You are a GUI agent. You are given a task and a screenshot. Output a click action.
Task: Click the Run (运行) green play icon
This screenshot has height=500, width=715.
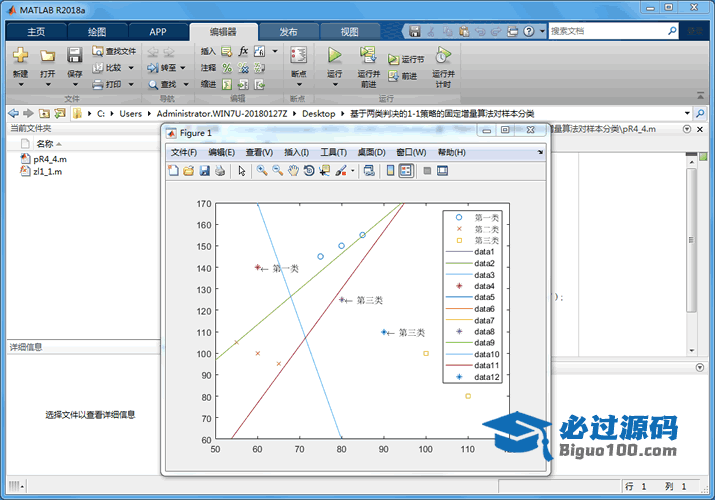[x=334, y=55]
